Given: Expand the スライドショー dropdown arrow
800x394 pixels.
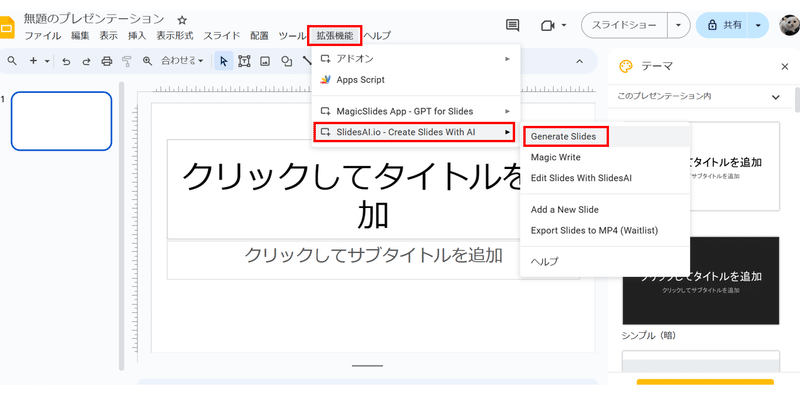Looking at the screenshot, I should coord(678,25).
